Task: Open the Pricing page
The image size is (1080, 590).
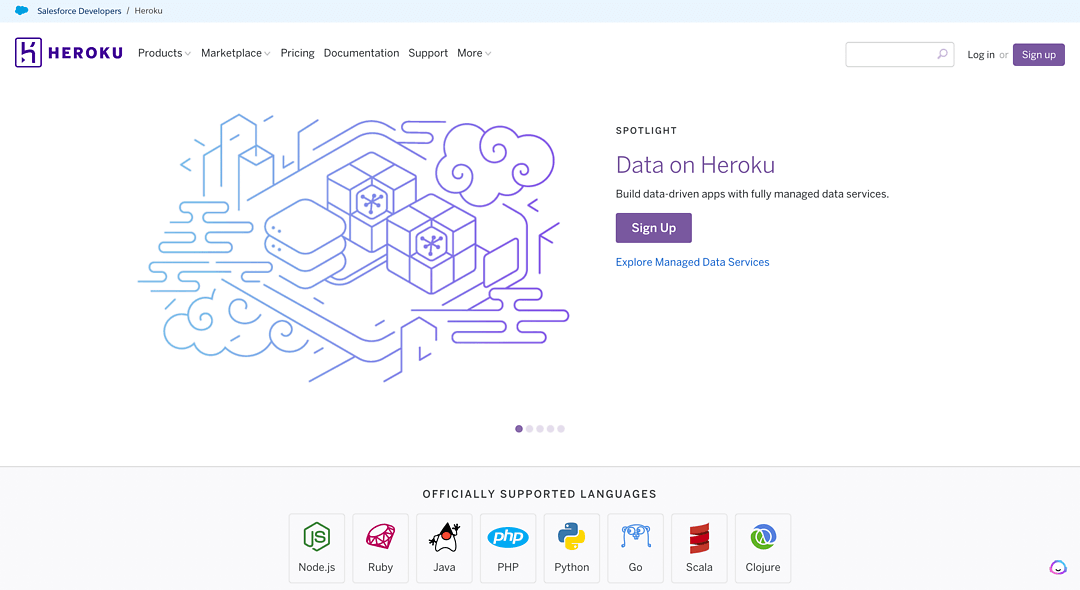Action: 298,53
